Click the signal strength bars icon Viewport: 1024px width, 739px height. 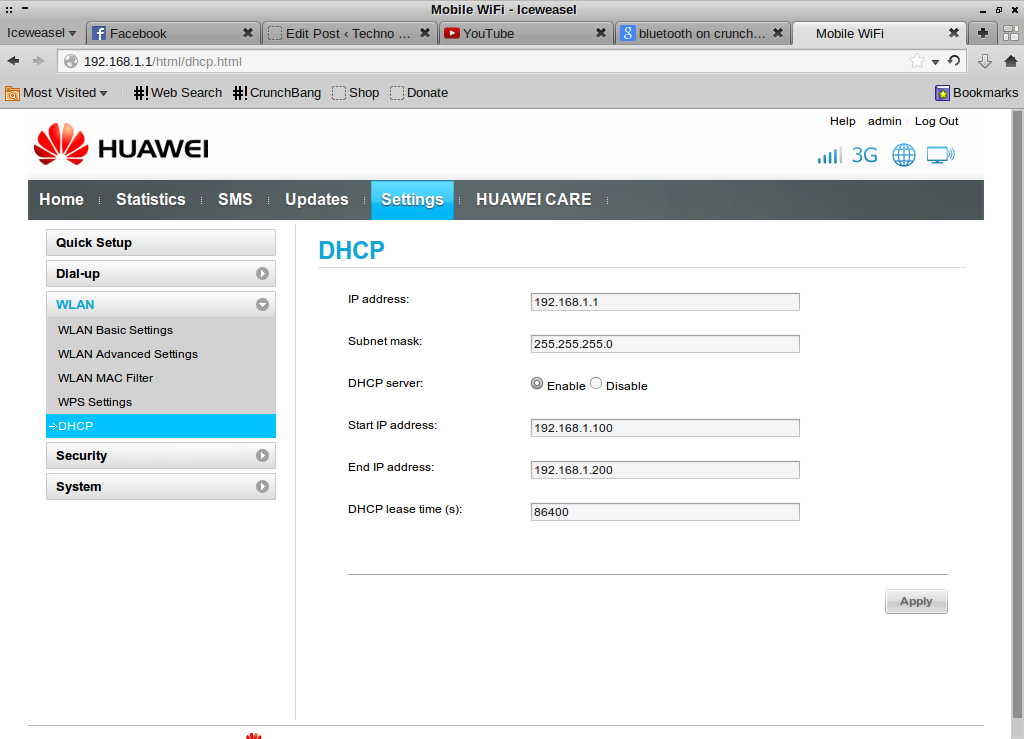point(829,156)
